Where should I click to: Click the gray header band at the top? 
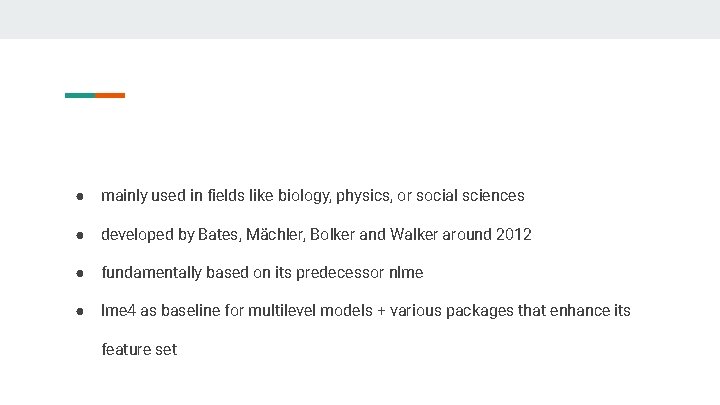pyautogui.click(x=360, y=19)
